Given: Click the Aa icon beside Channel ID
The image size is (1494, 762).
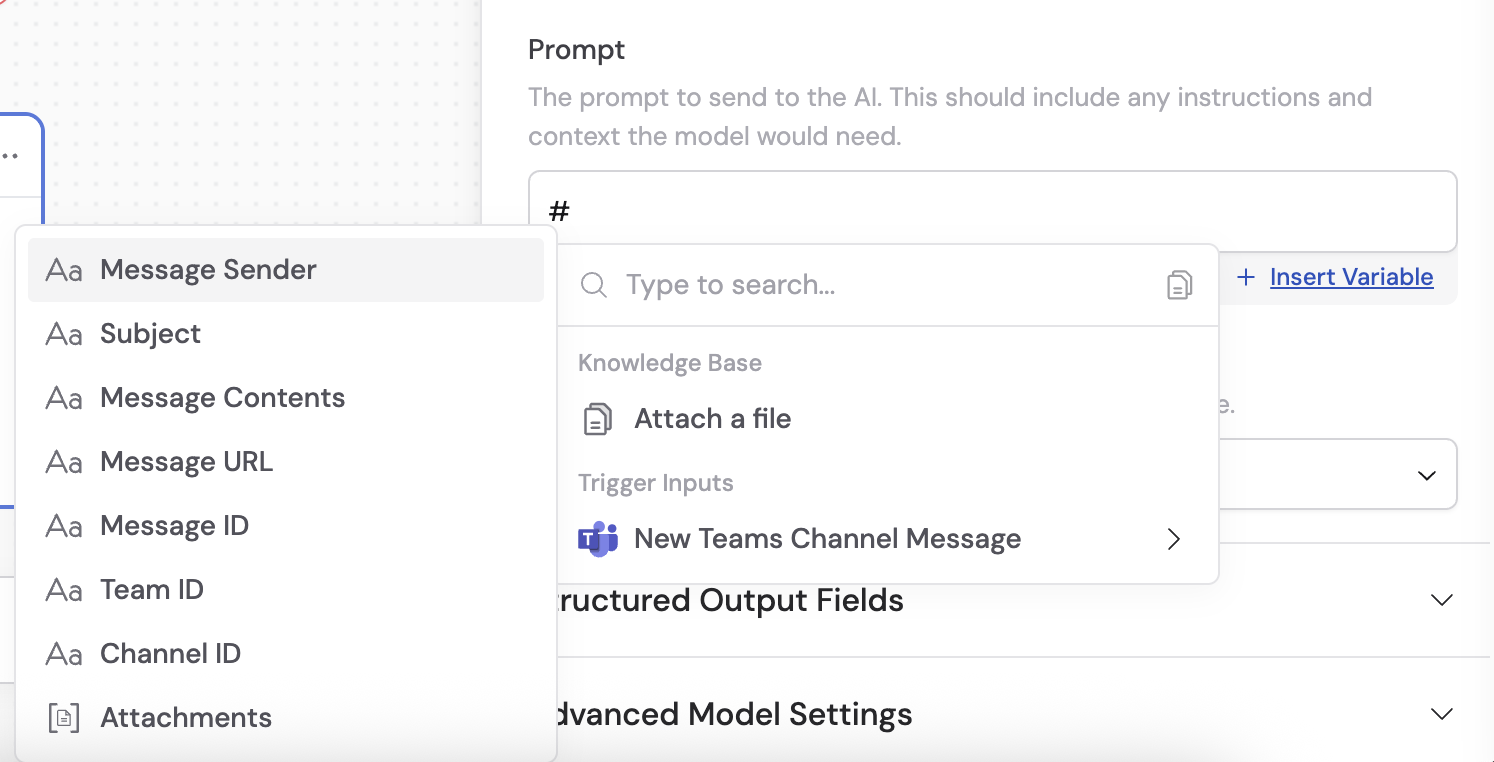Looking at the screenshot, I should tap(62, 653).
